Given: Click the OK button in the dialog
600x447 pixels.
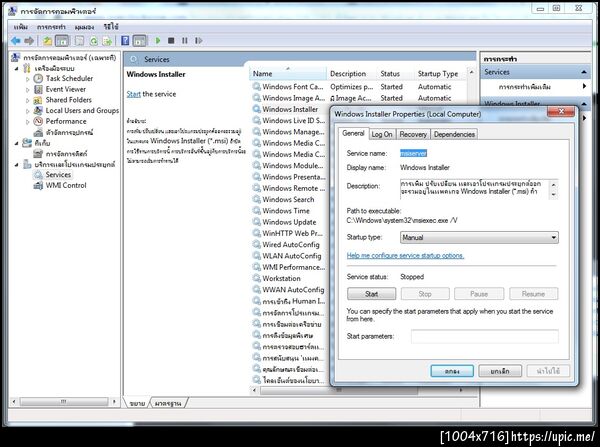Looking at the screenshot, I should (x=452, y=371).
